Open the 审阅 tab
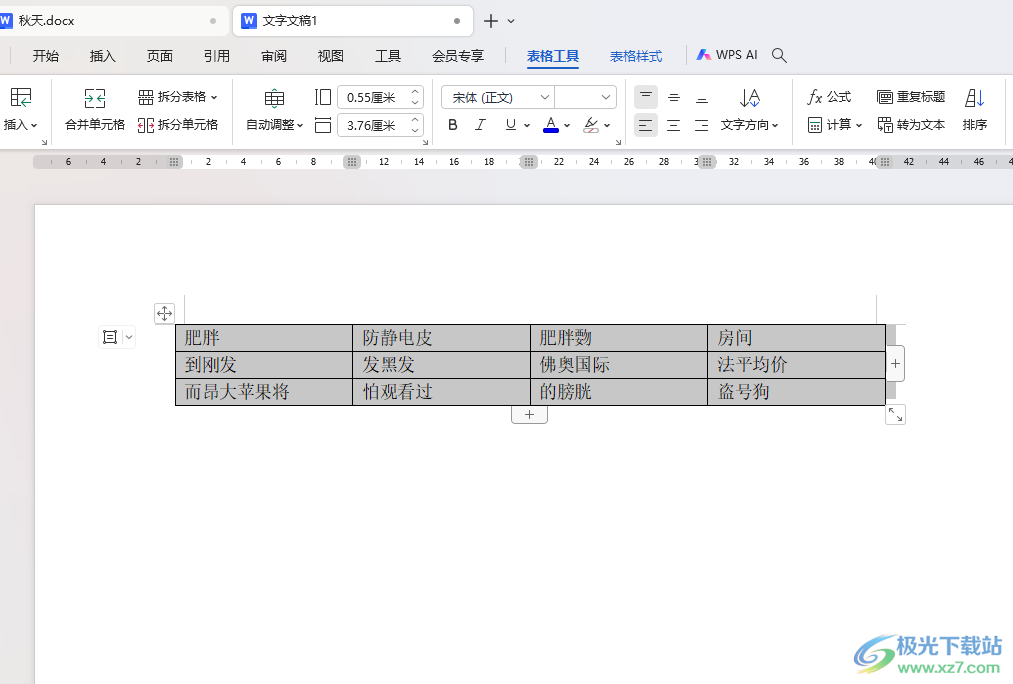Screen dimensions: 1013x684 pyautogui.click(x=274, y=56)
